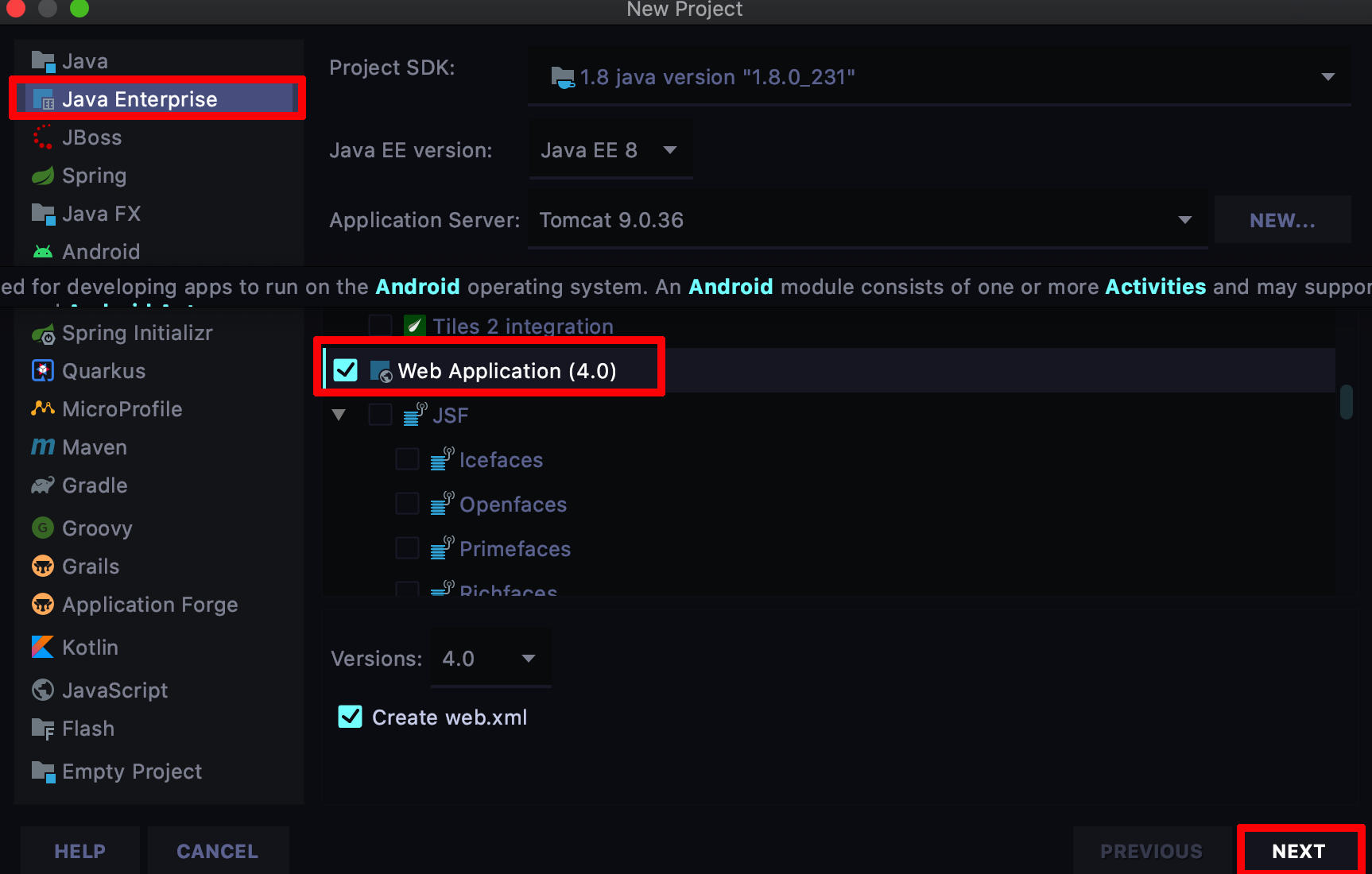Select the JBoss project type icon
The width and height of the screenshot is (1372, 874).
43,137
